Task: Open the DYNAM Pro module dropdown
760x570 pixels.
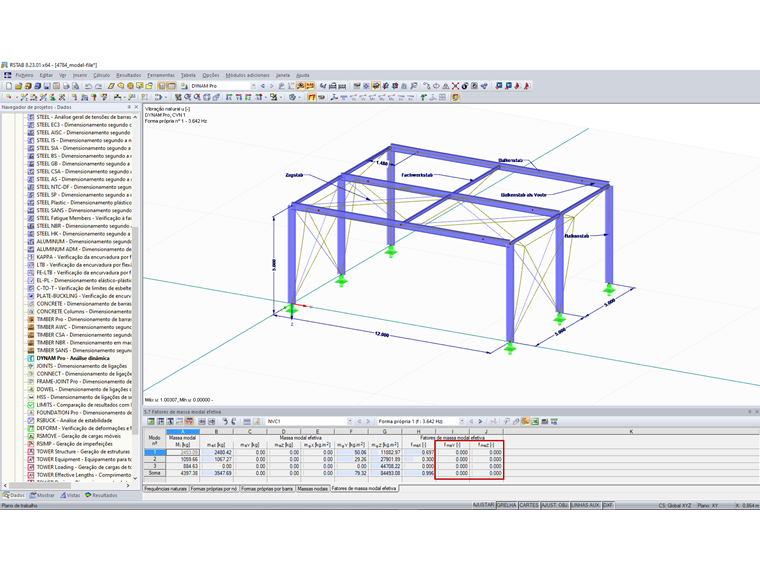Action: 253,86
